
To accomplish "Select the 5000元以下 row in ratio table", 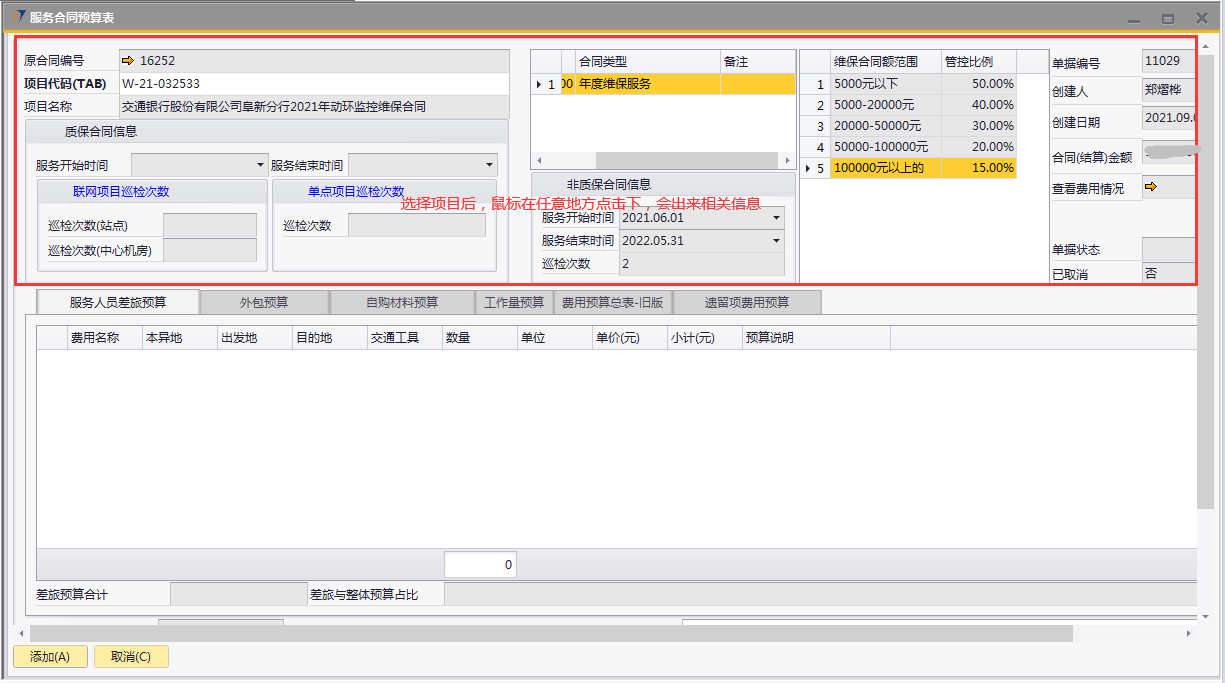I will click(x=885, y=84).
